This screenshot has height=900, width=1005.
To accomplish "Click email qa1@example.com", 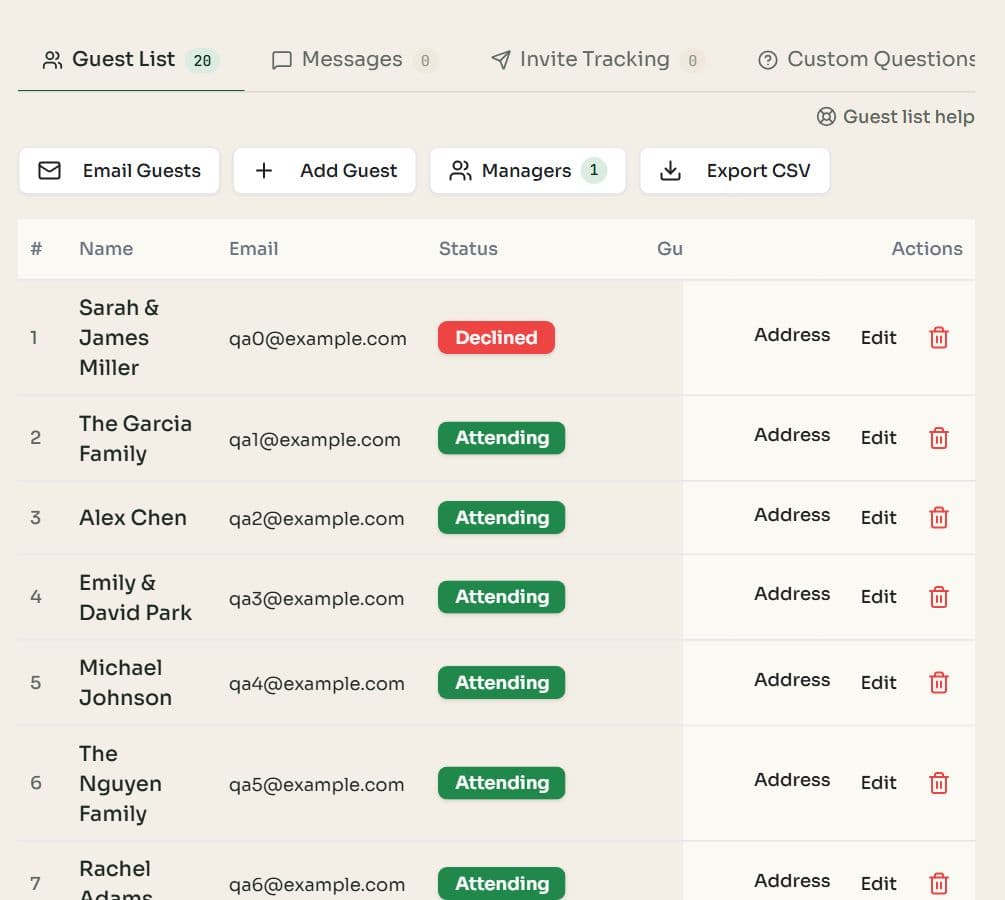I will pos(315,439).
